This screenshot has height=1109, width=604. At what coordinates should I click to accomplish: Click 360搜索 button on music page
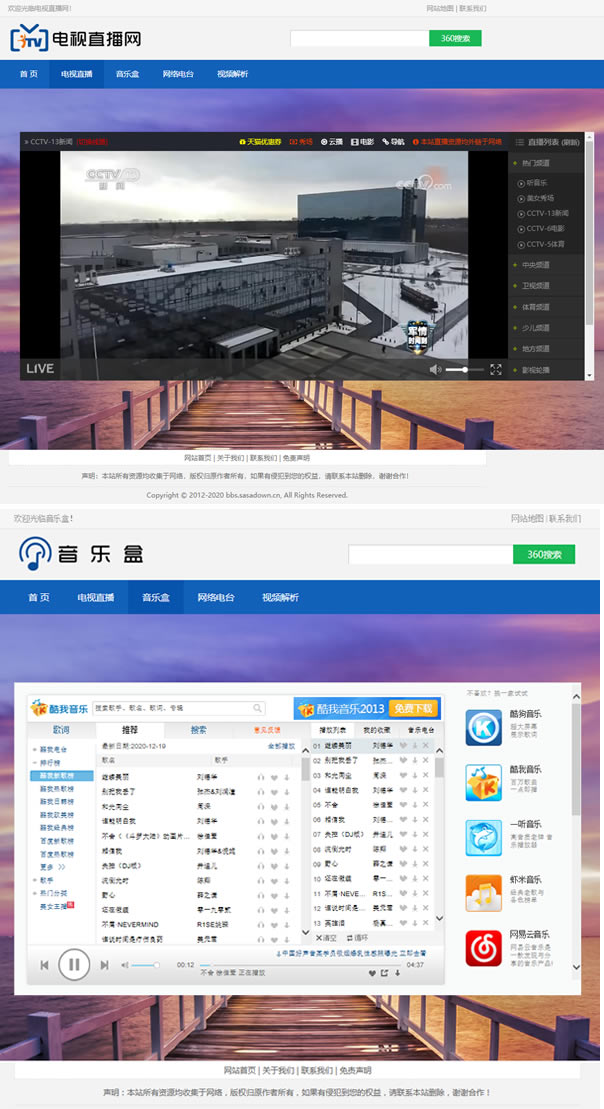[x=544, y=554]
